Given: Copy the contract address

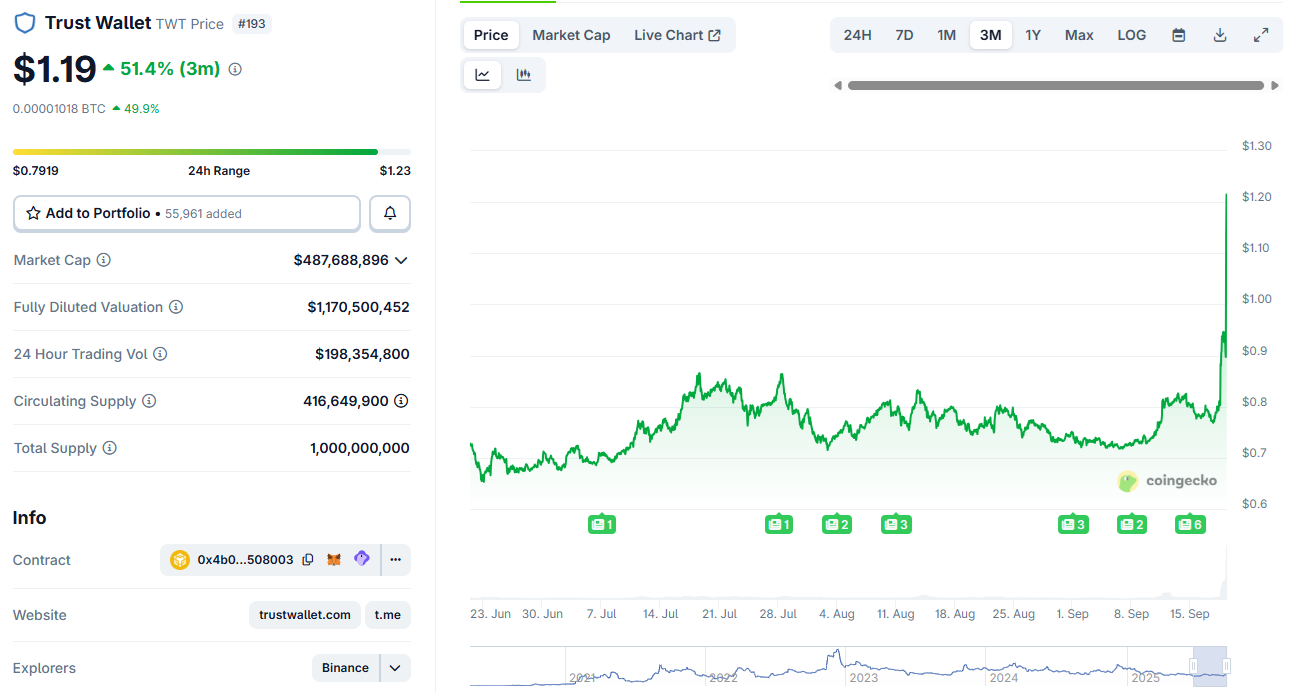Looking at the screenshot, I should 308,560.
